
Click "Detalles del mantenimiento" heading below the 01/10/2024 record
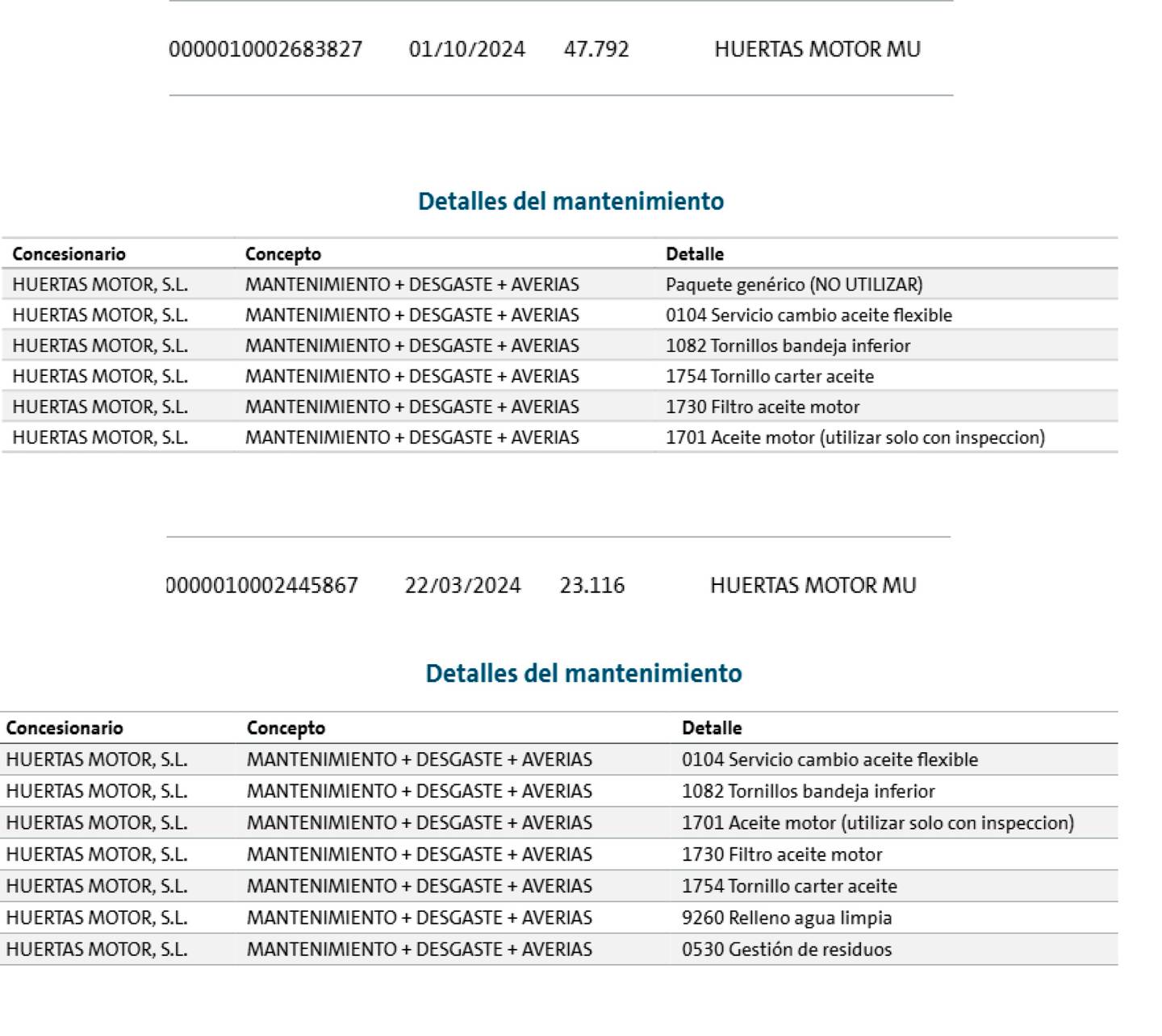[571, 201]
